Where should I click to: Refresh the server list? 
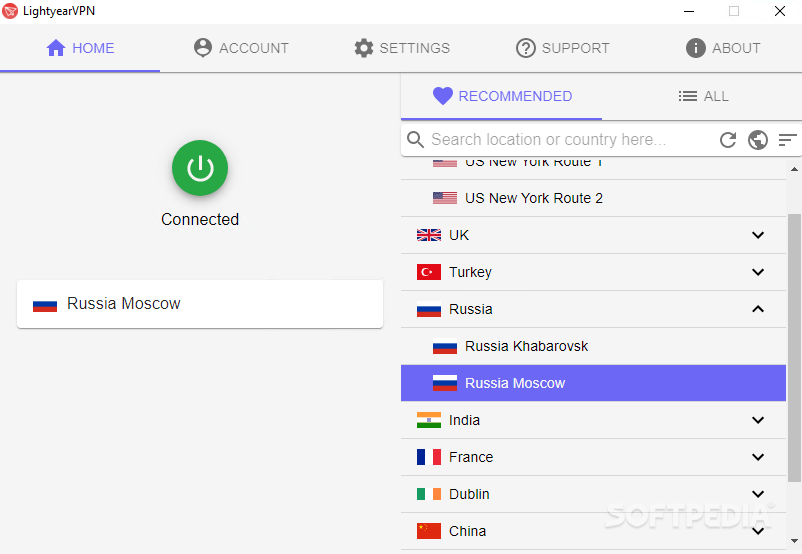point(728,140)
